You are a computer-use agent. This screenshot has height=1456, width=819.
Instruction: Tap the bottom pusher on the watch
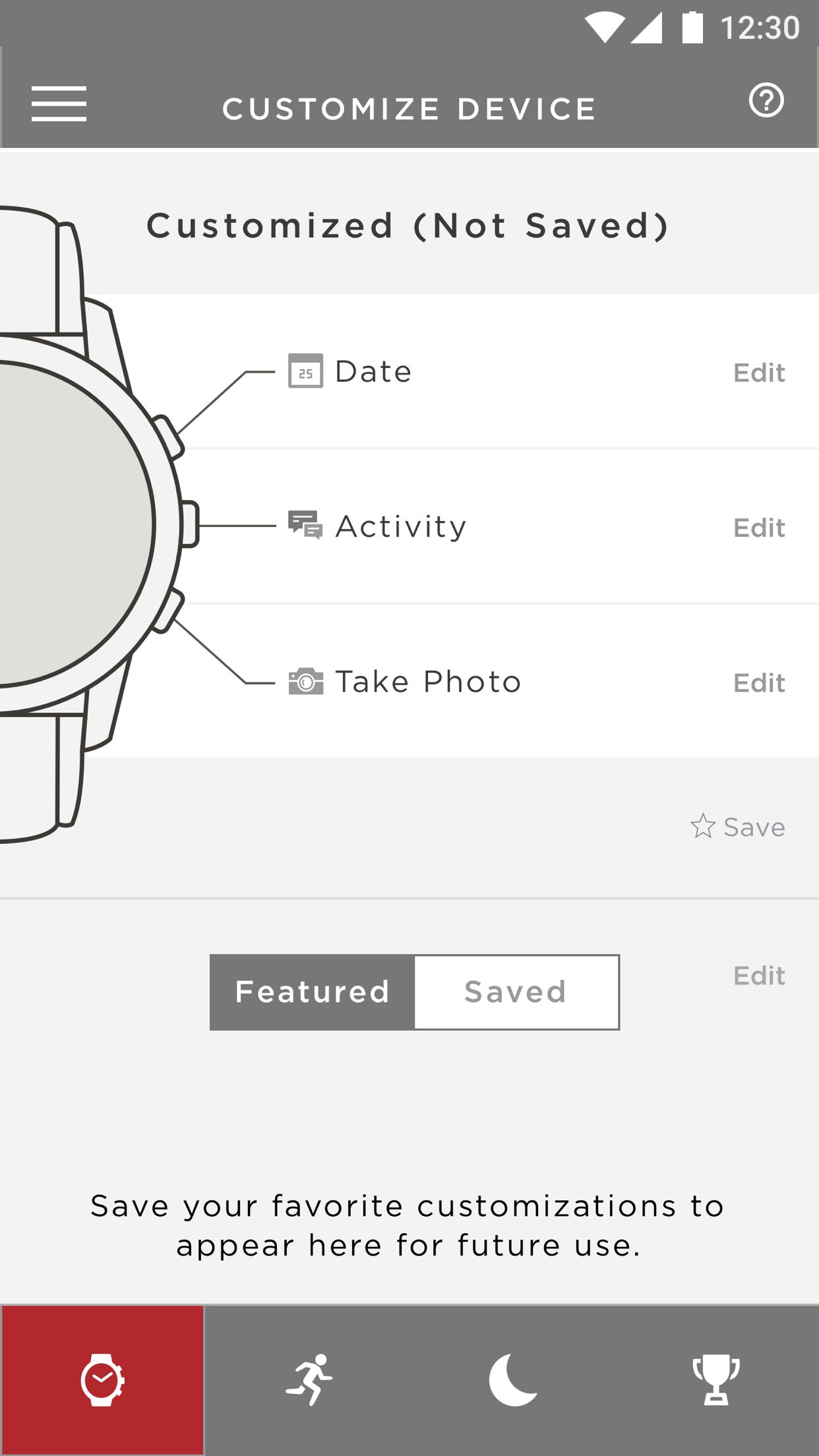pos(168,611)
